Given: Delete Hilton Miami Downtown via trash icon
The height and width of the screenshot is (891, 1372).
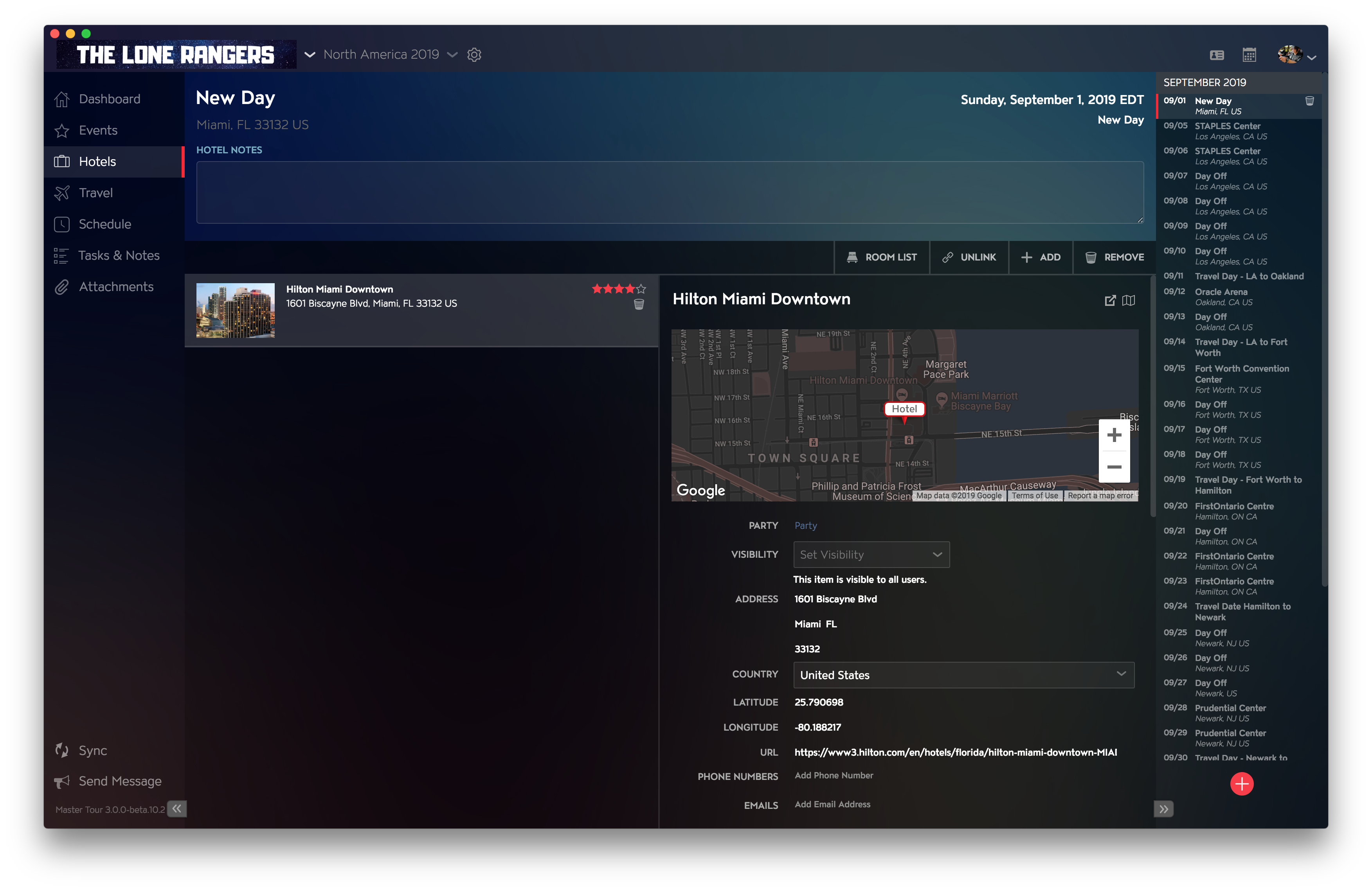Looking at the screenshot, I should tap(639, 304).
